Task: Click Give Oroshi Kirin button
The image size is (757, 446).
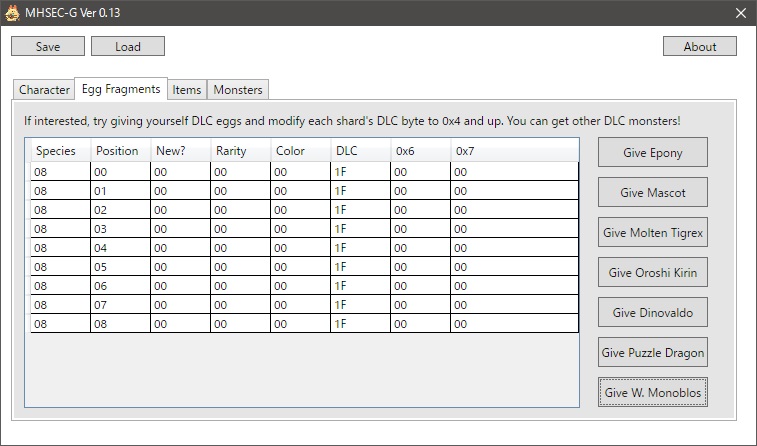Action: pos(653,273)
